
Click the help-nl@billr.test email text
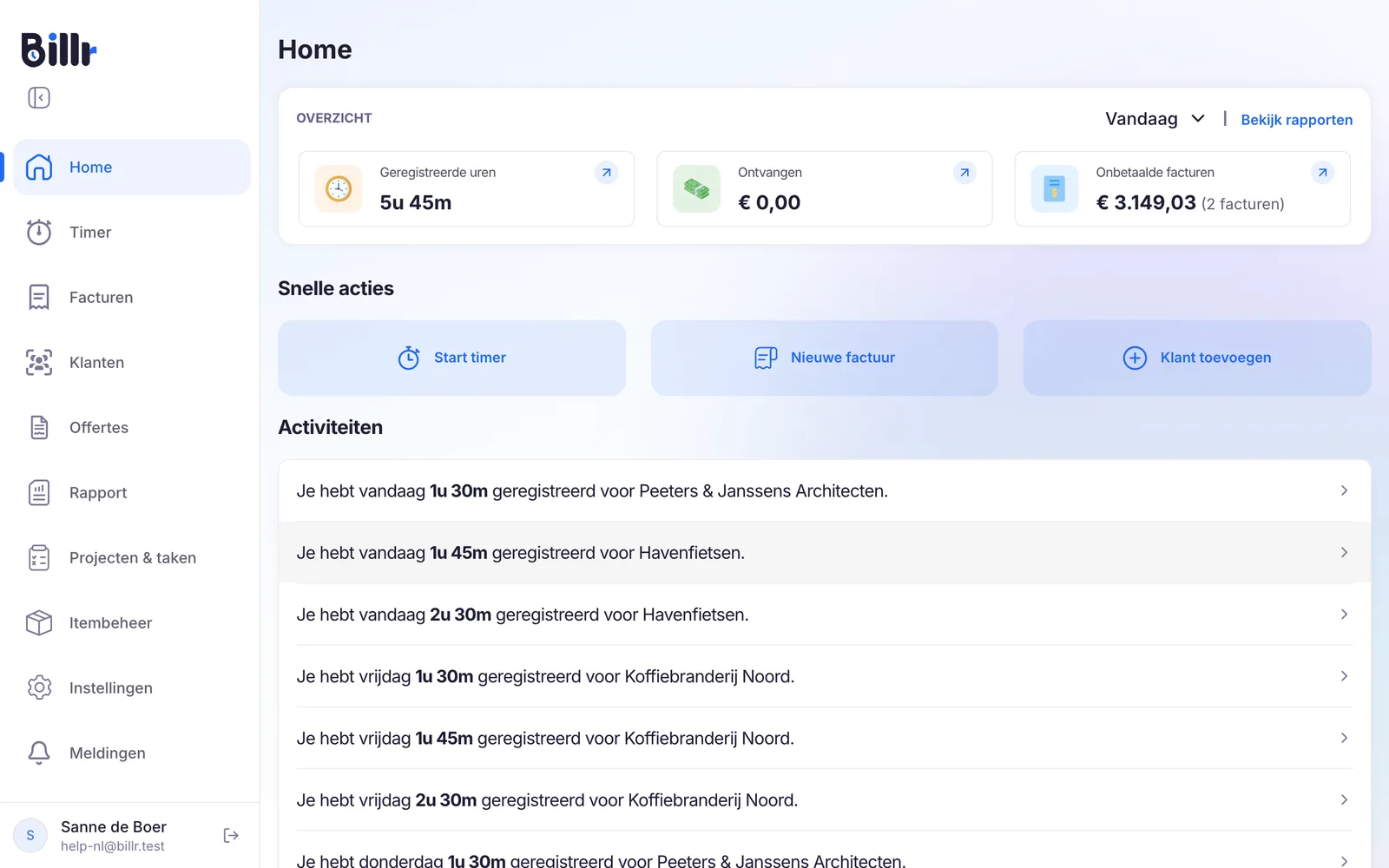pos(113,846)
